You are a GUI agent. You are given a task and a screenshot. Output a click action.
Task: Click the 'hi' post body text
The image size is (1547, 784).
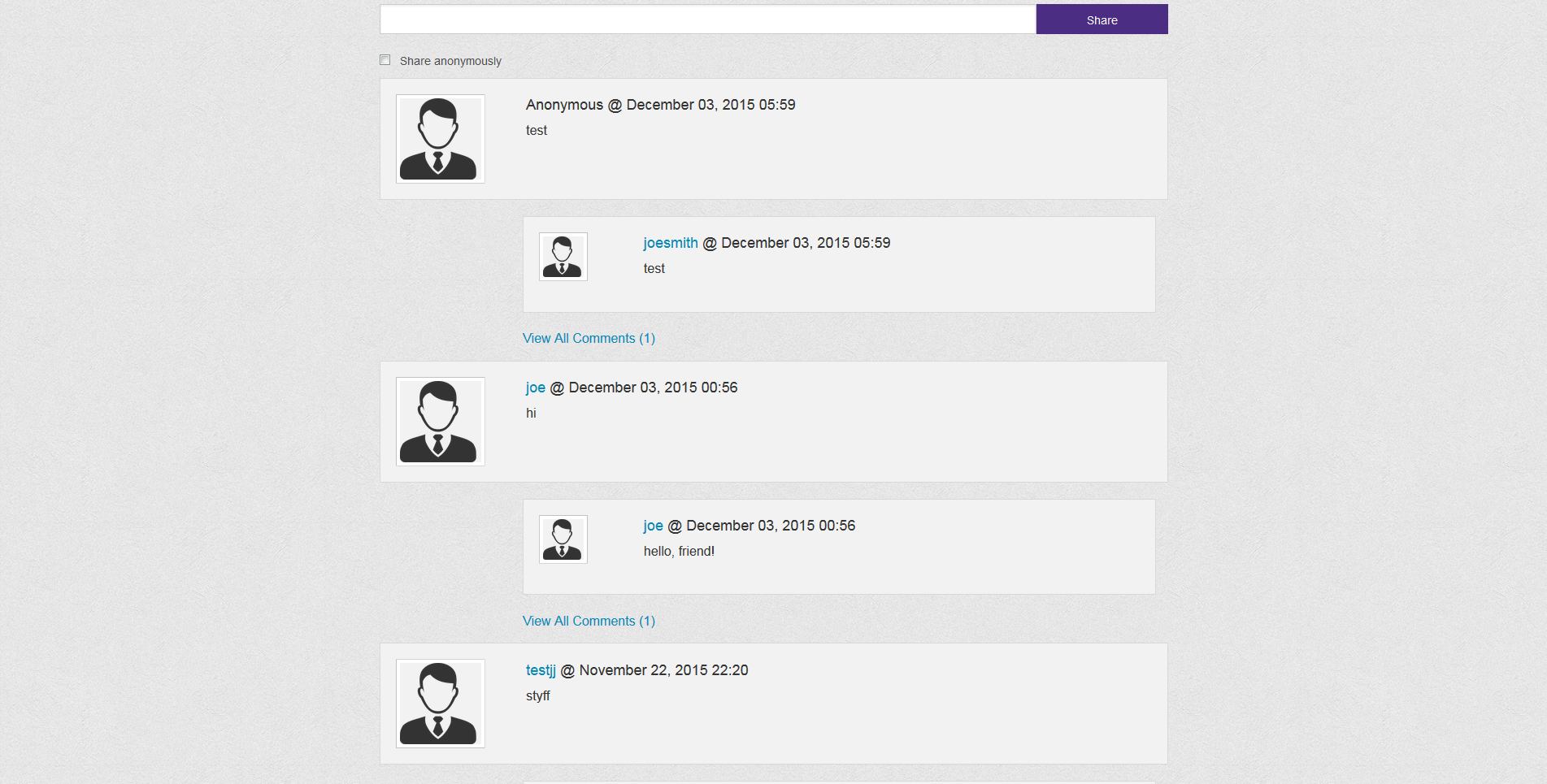[x=531, y=413]
